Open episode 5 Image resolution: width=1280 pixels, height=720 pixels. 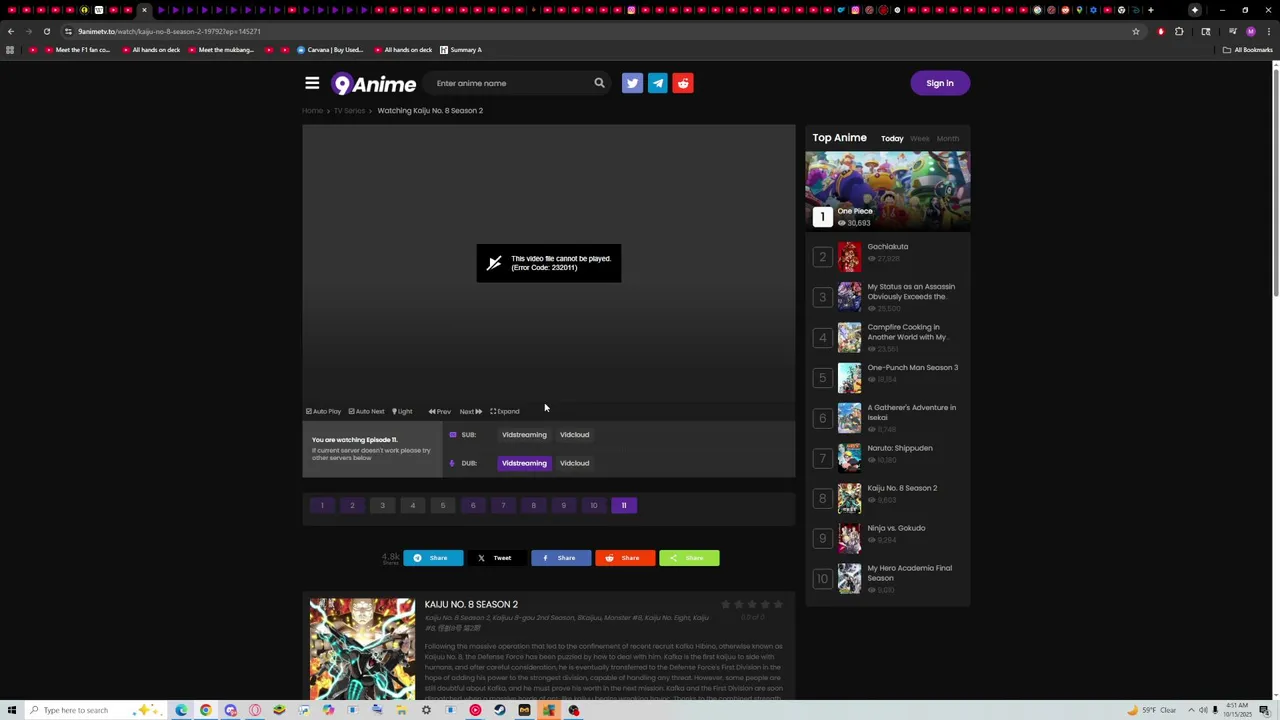(443, 505)
